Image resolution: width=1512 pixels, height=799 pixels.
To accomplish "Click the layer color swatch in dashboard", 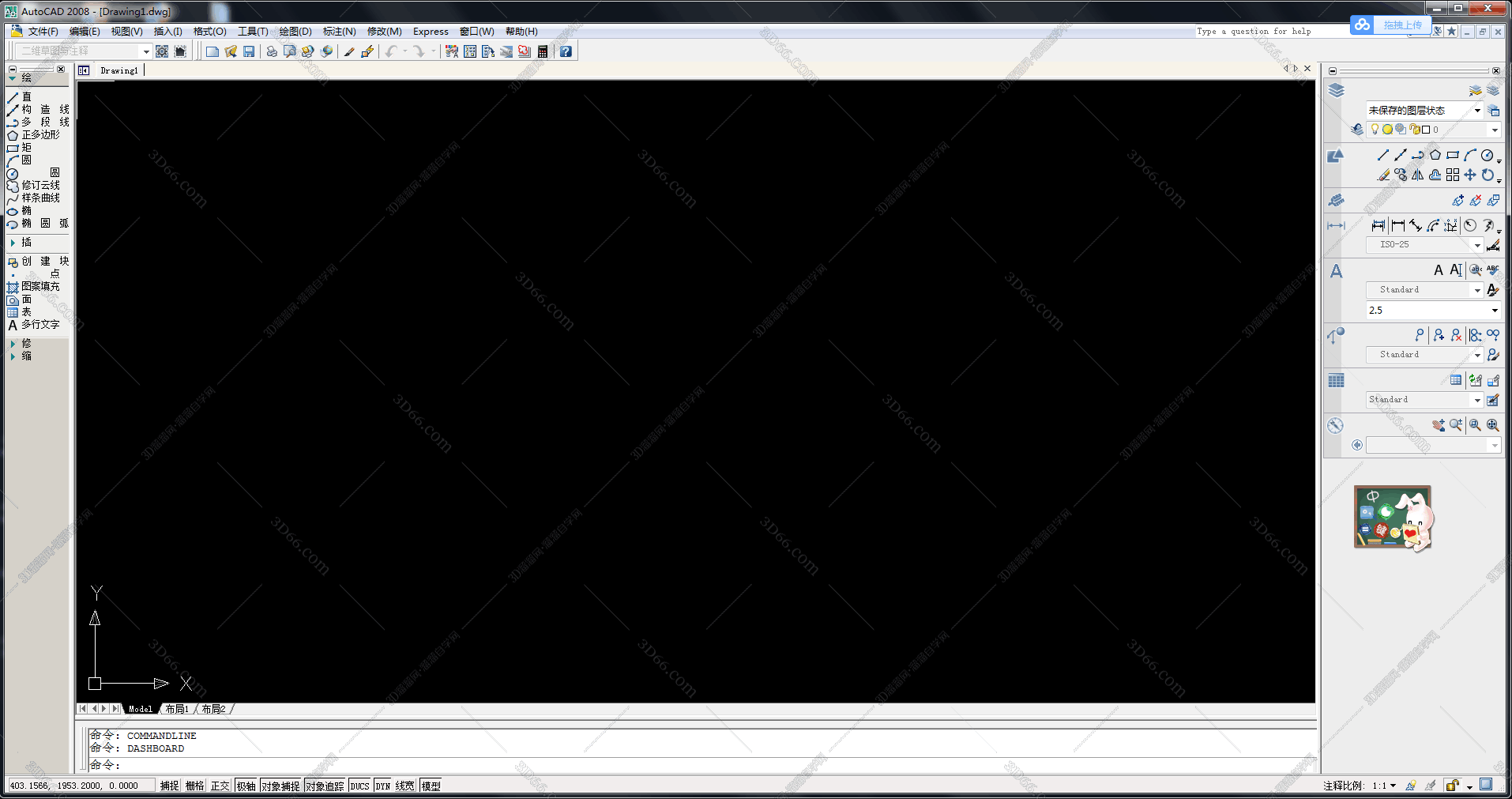I will [x=1425, y=130].
